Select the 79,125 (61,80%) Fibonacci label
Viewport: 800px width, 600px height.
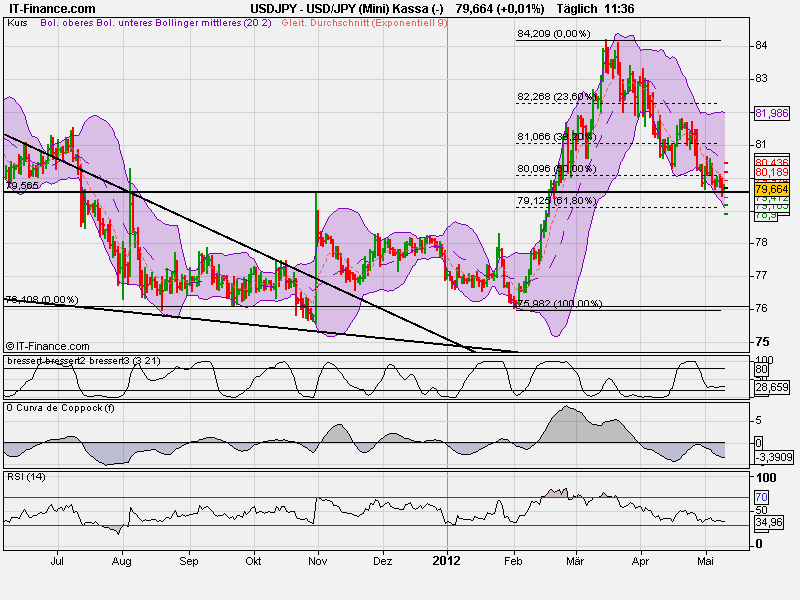[x=556, y=201]
